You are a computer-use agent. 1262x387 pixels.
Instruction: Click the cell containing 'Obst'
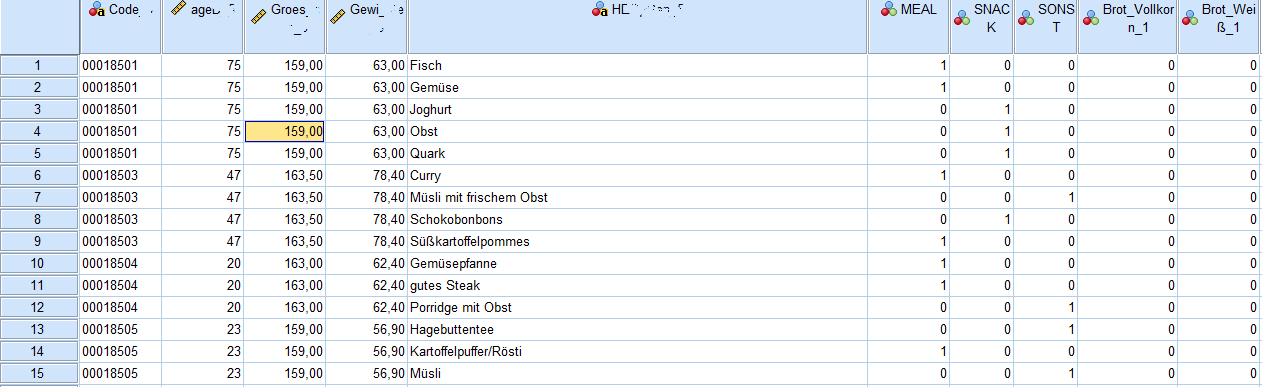click(637, 132)
